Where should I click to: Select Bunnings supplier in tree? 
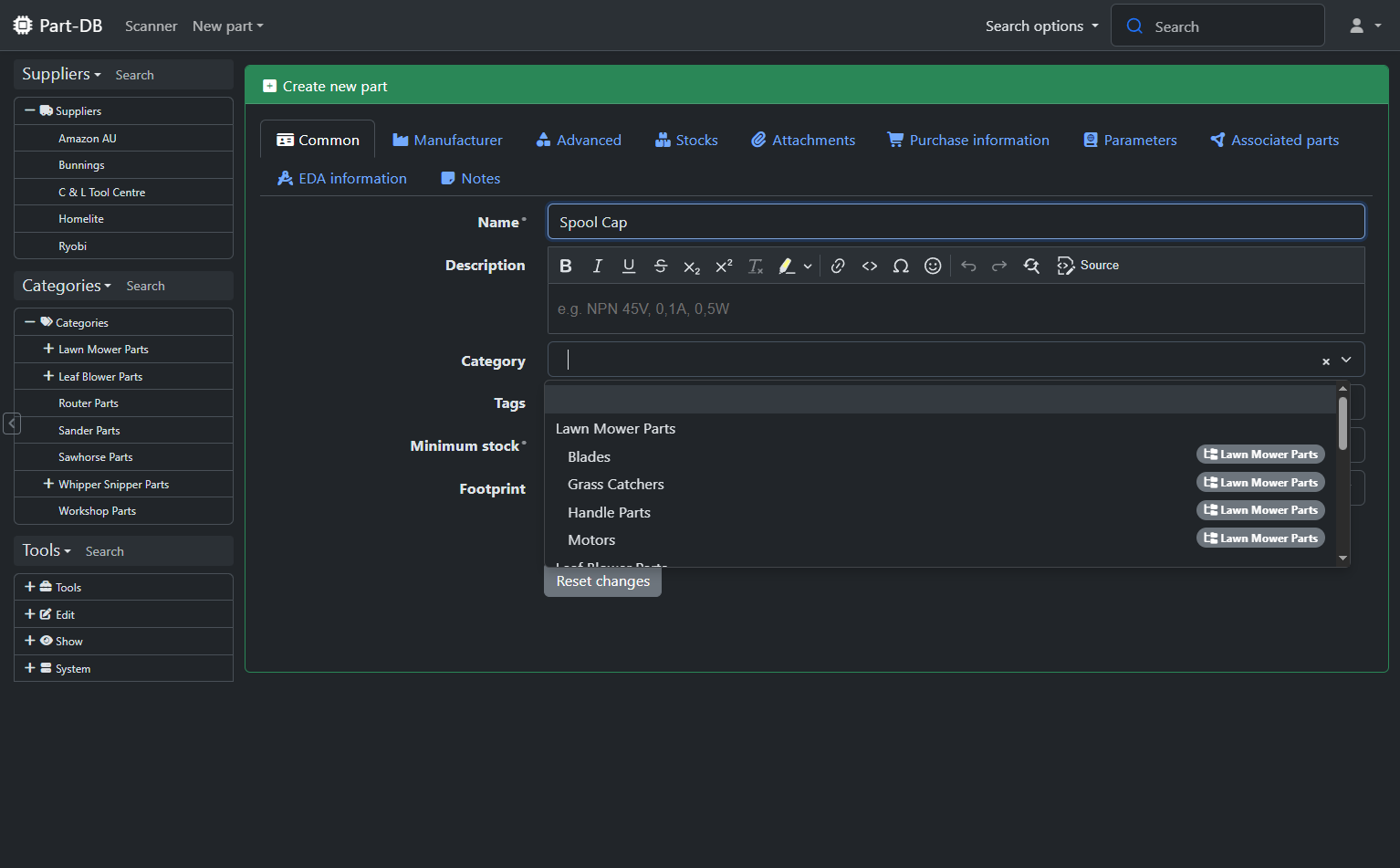81,165
